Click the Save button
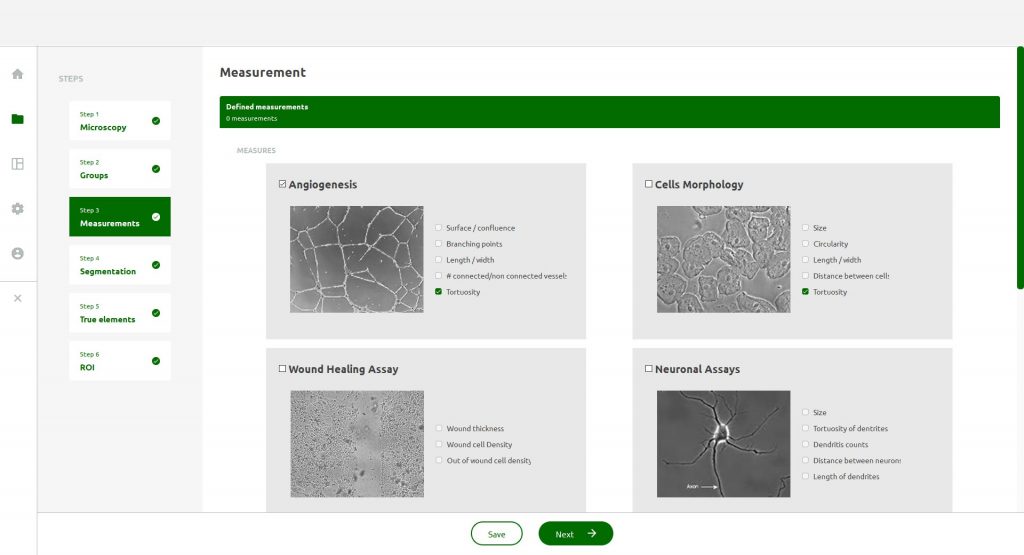Image resolution: width=1024 pixels, height=555 pixels. [x=496, y=534]
